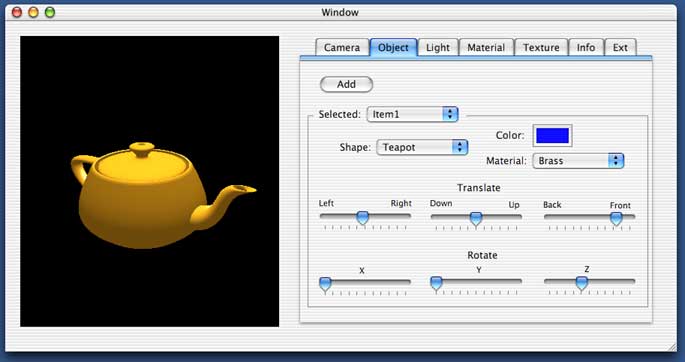Click the "Up" slider label
Screen dimensions: 685x362
pyautogui.click(x=514, y=205)
